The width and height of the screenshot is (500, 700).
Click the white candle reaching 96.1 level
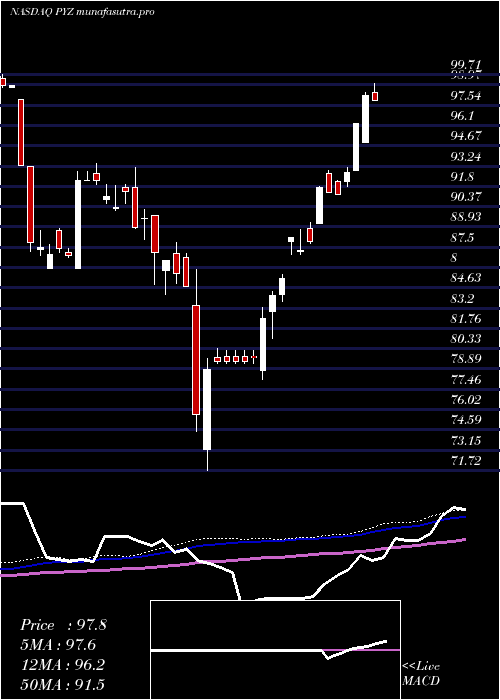click(356, 147)
